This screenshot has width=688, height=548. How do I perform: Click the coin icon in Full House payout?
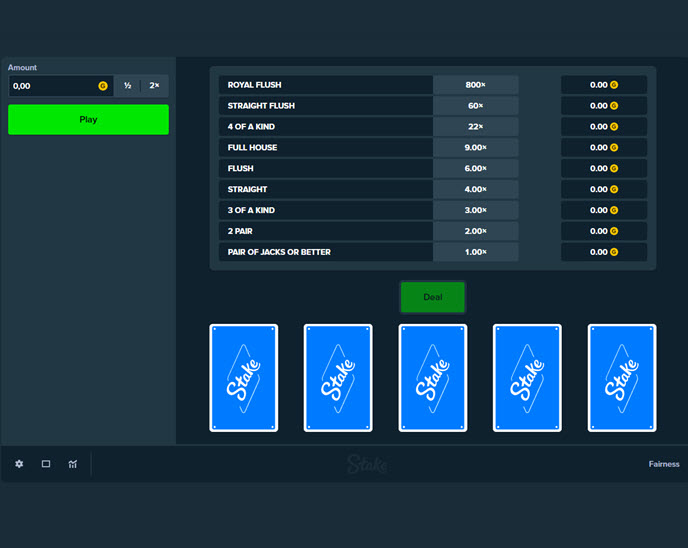[614, 148]
